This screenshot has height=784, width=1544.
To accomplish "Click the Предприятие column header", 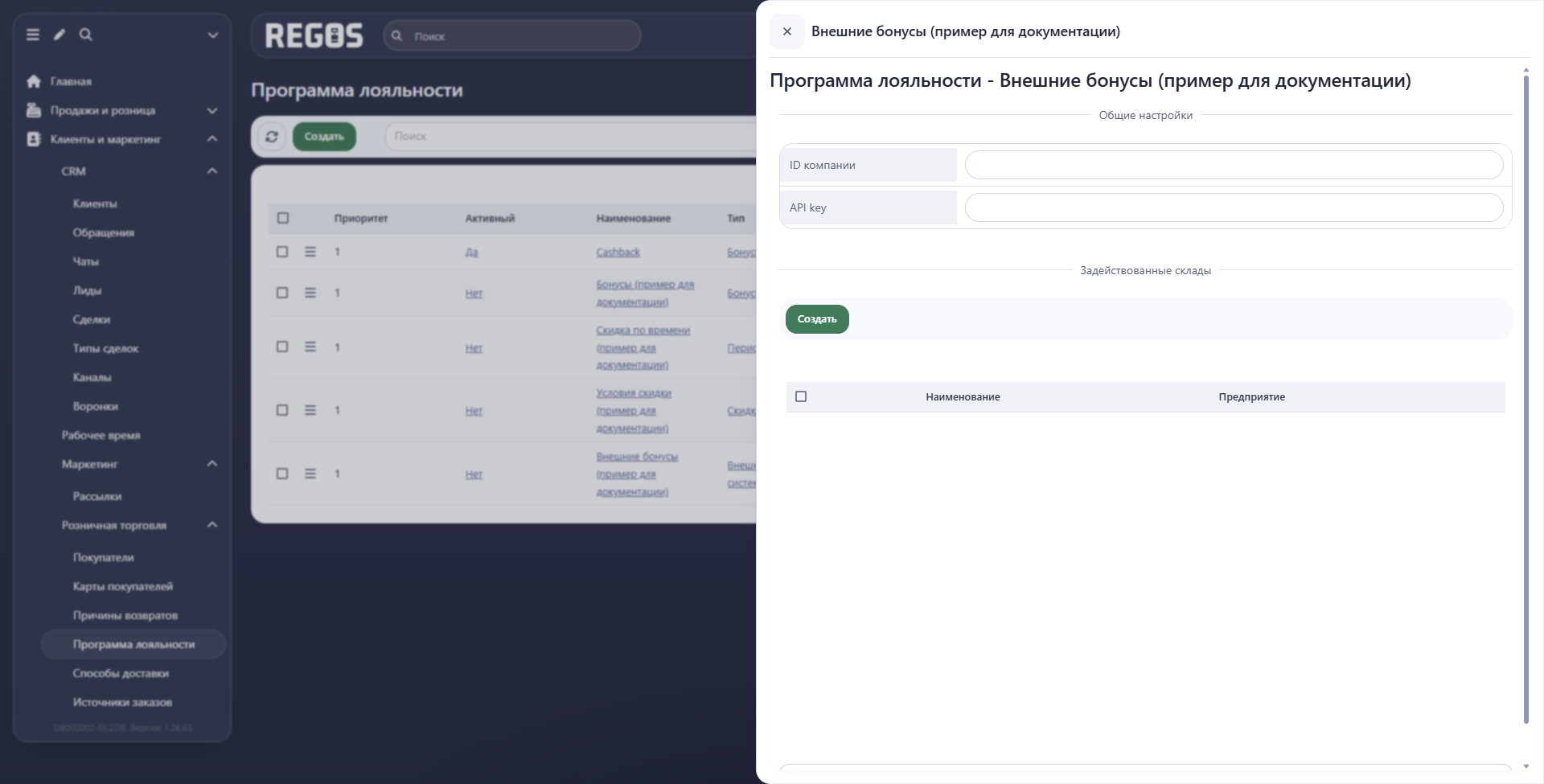I will pyautogui.click(x=1251, y=396).
